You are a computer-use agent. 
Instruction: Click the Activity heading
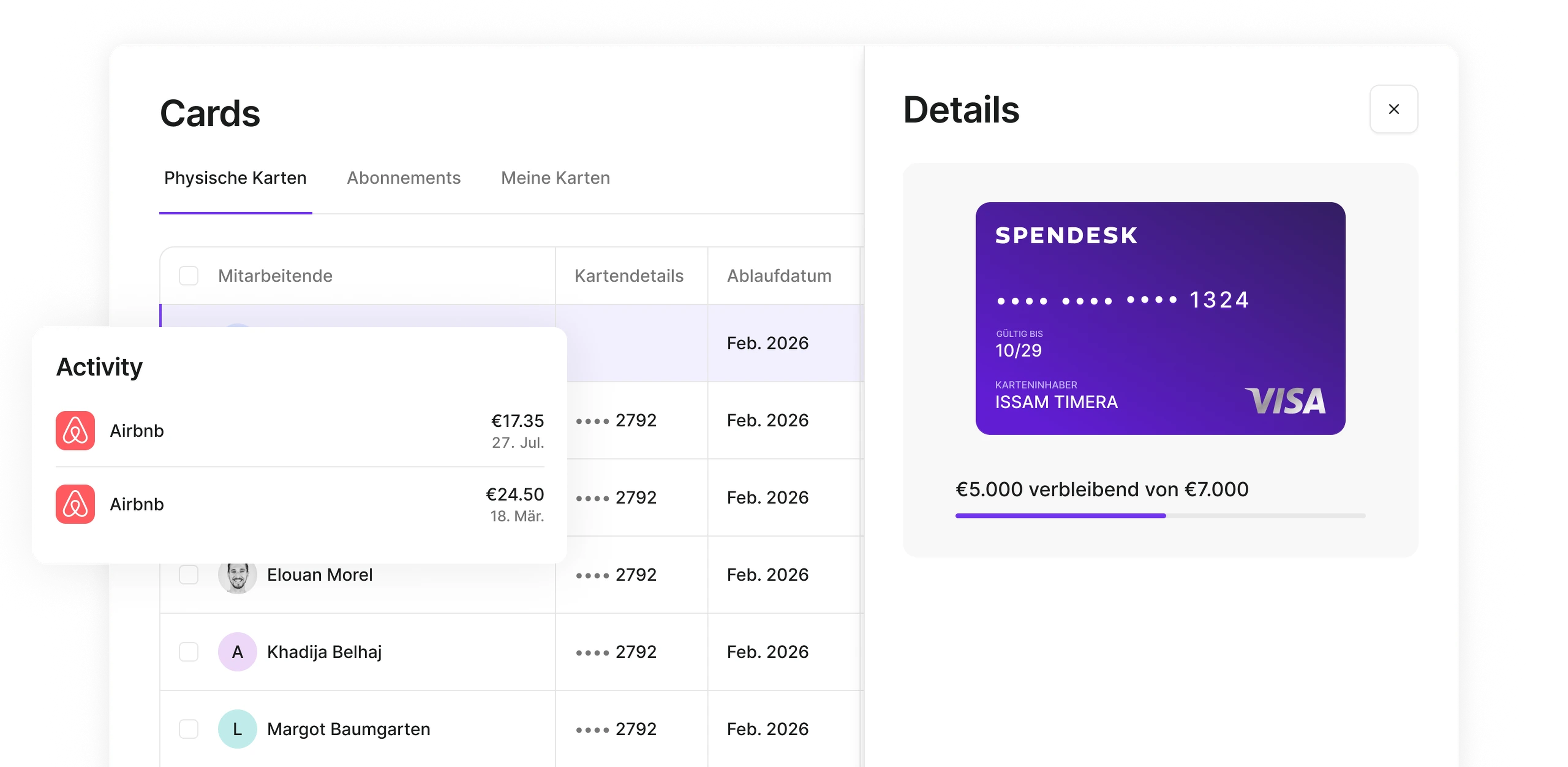click(99, 367)
